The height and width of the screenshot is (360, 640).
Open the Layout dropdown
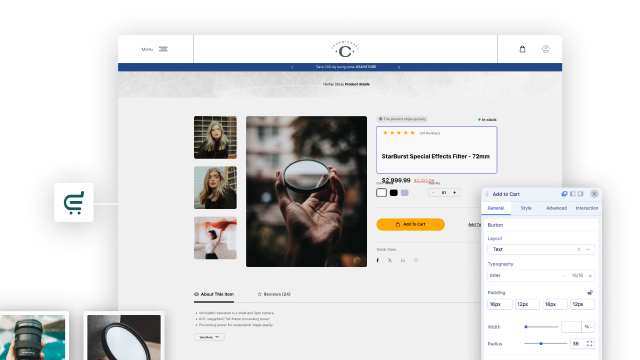click(x=541, y=249)
